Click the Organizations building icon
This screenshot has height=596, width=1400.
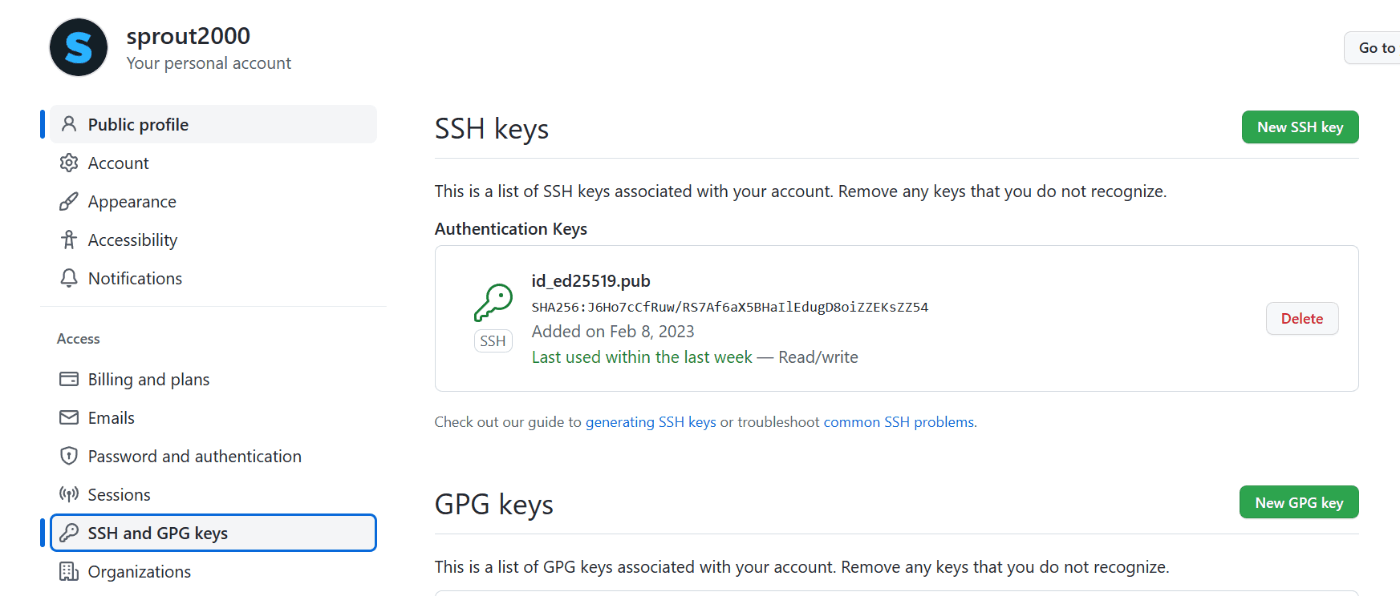pos(69,572)
